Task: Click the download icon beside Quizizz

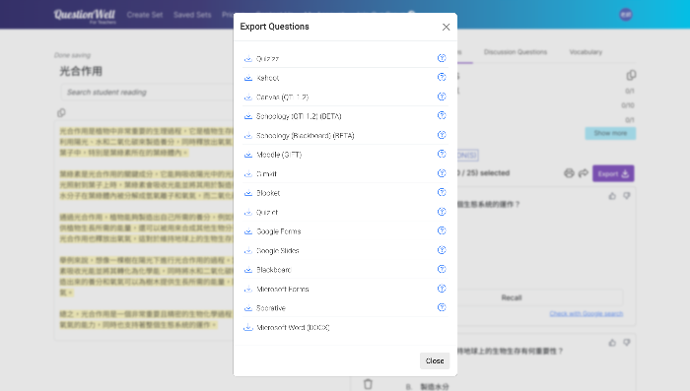Action: 248,58
